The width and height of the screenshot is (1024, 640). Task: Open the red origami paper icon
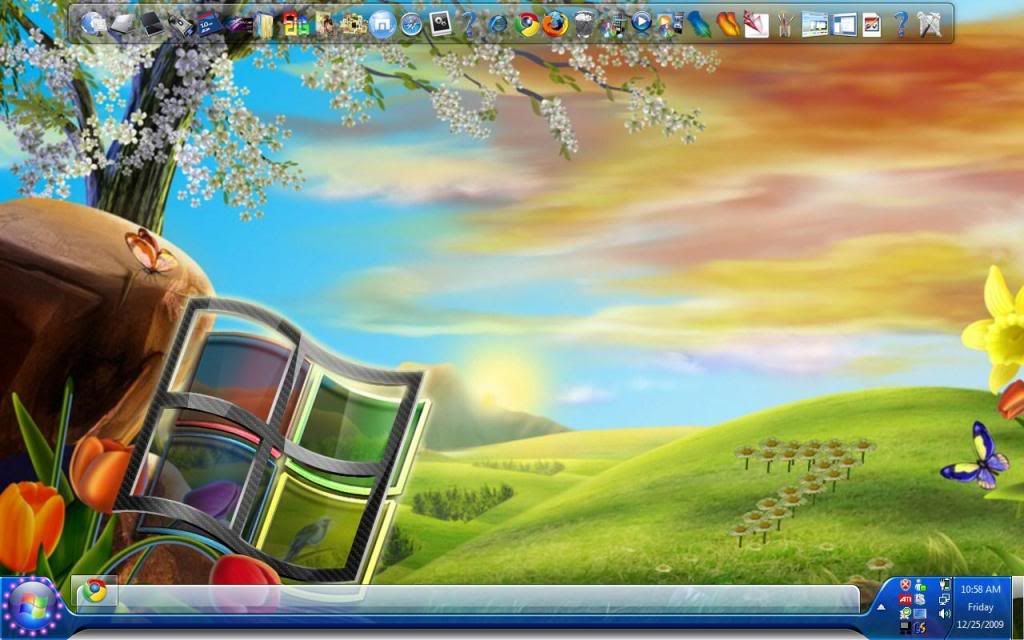(756, 24)
